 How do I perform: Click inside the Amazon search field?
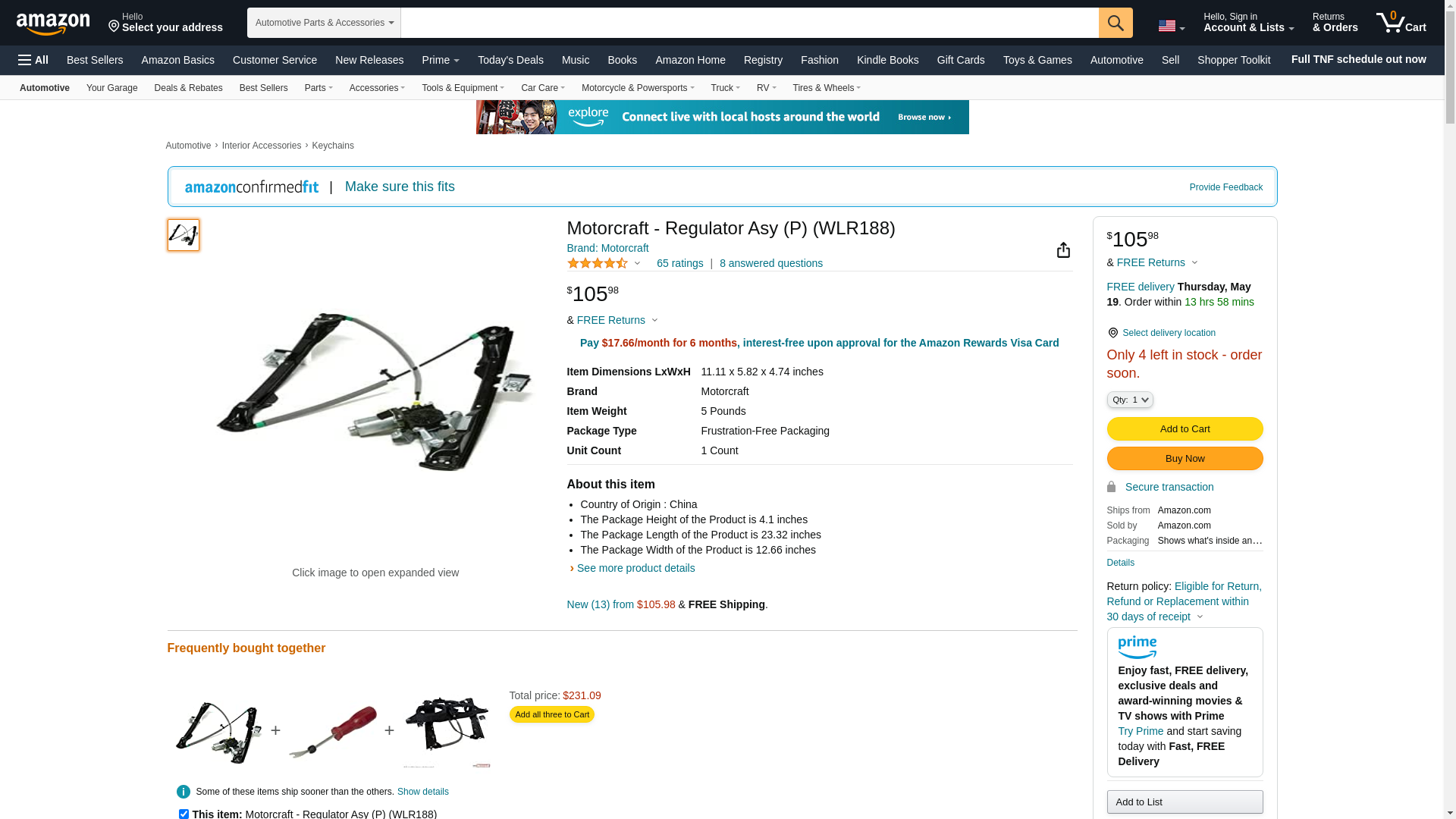(749, 23)
